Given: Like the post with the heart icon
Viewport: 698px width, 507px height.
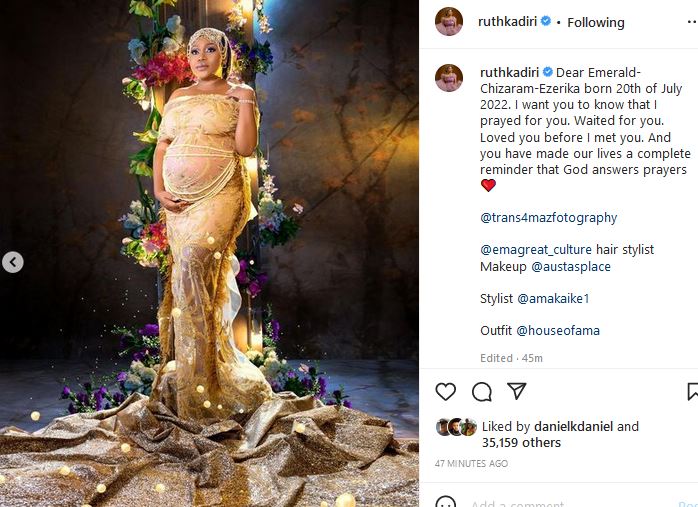Looking at the screenshot, I should click(x=446, y=391).
